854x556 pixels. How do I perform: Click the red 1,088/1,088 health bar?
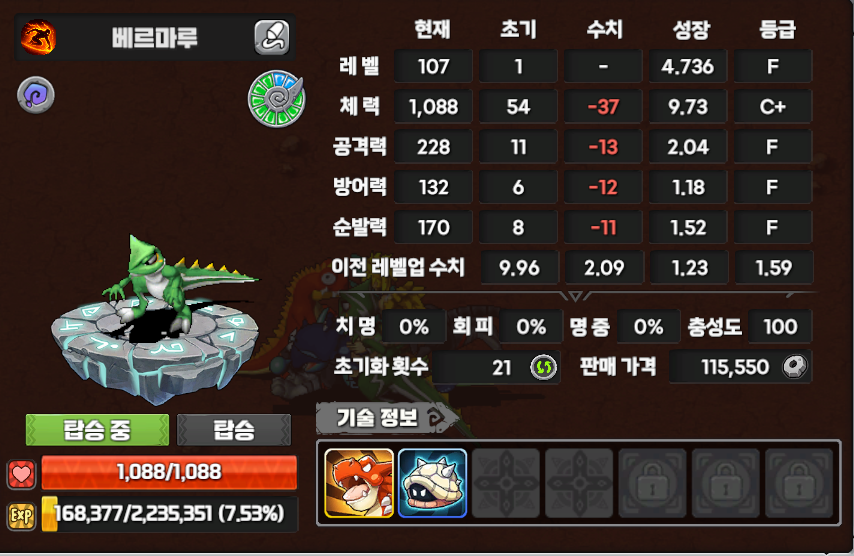[x=169, y=473]
